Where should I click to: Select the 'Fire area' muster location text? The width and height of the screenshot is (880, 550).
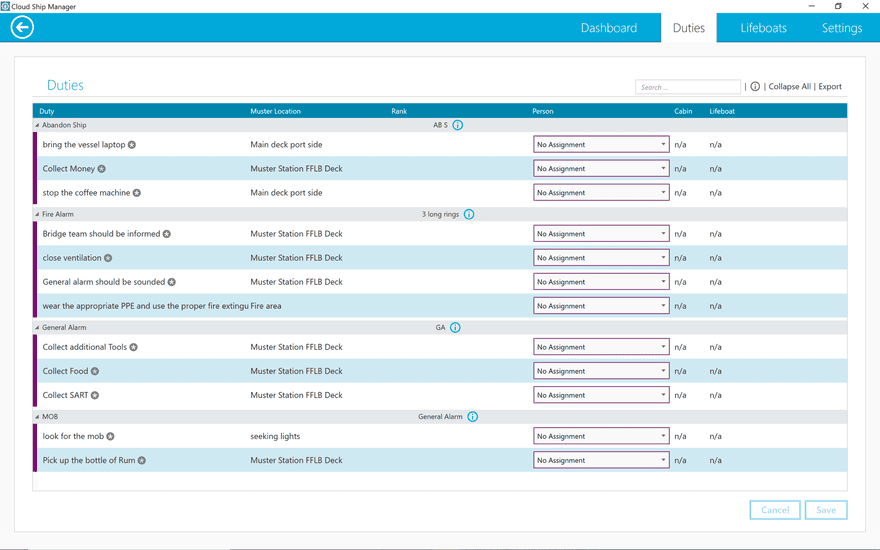(266, 306)
